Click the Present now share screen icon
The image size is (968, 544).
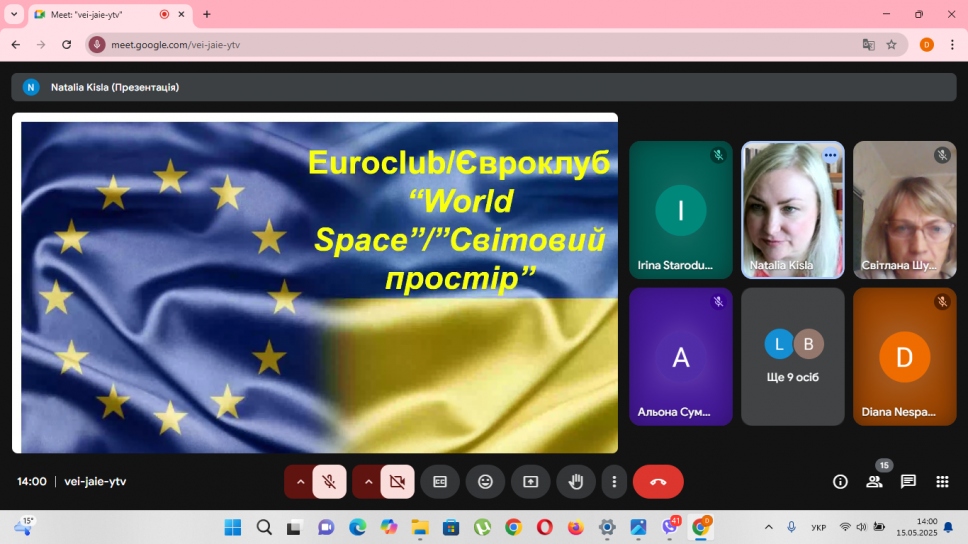530,482
